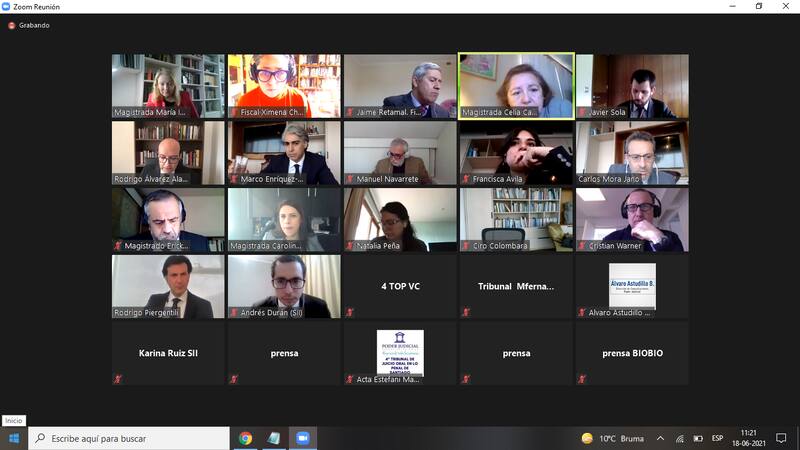The height and width of the screenshot is (450, 800).
Task: Open the Zoom app in taskbar
Action: [x=302, y=438]
